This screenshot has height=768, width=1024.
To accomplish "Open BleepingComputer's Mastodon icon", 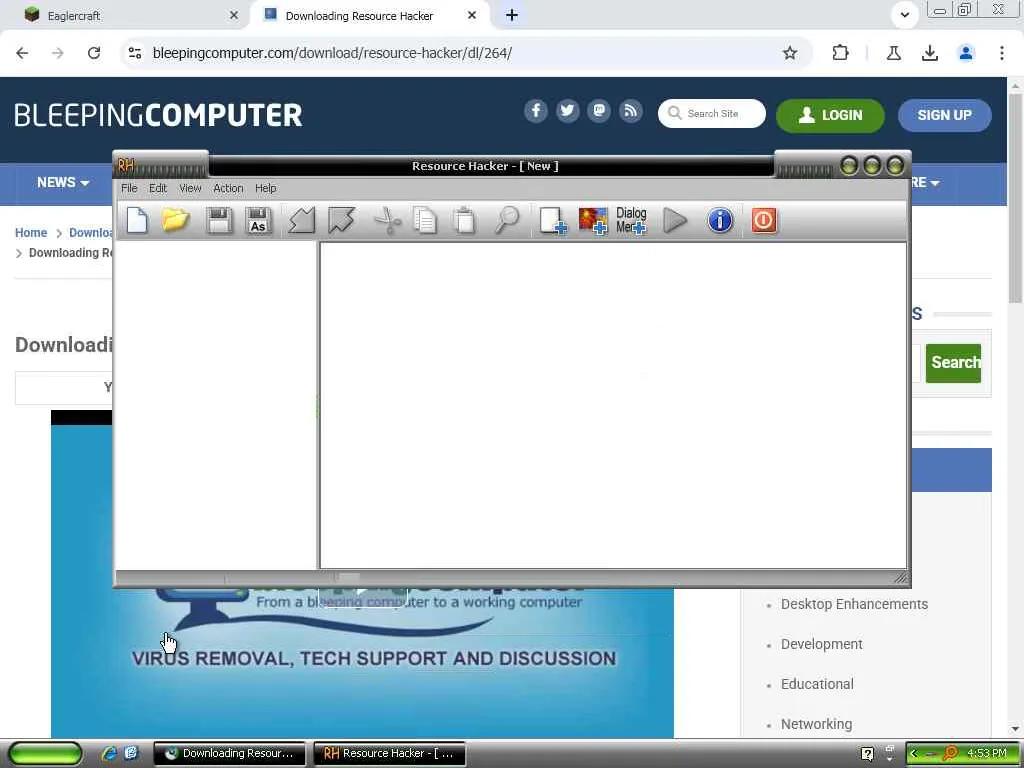I will coord(599,111).
